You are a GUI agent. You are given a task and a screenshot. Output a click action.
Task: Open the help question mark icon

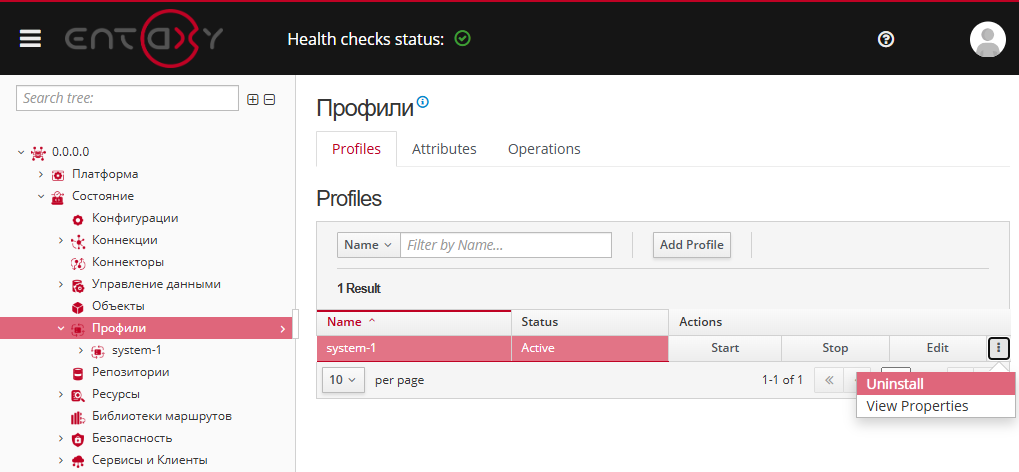886,40
